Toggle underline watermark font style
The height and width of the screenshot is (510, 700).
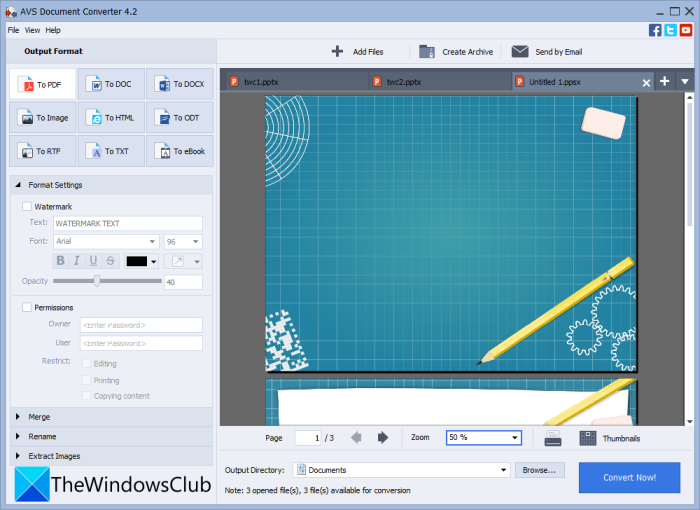click(93, 260)
